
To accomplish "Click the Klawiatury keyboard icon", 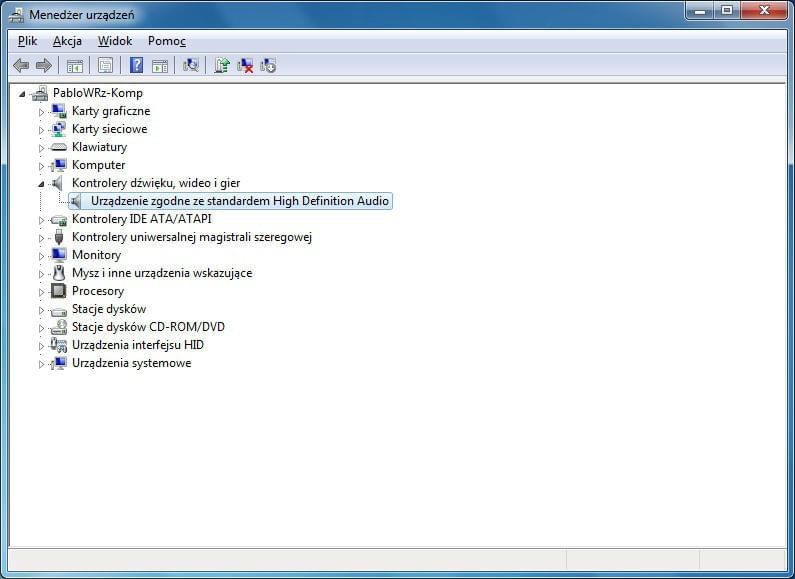I will [x=59, y=147].
